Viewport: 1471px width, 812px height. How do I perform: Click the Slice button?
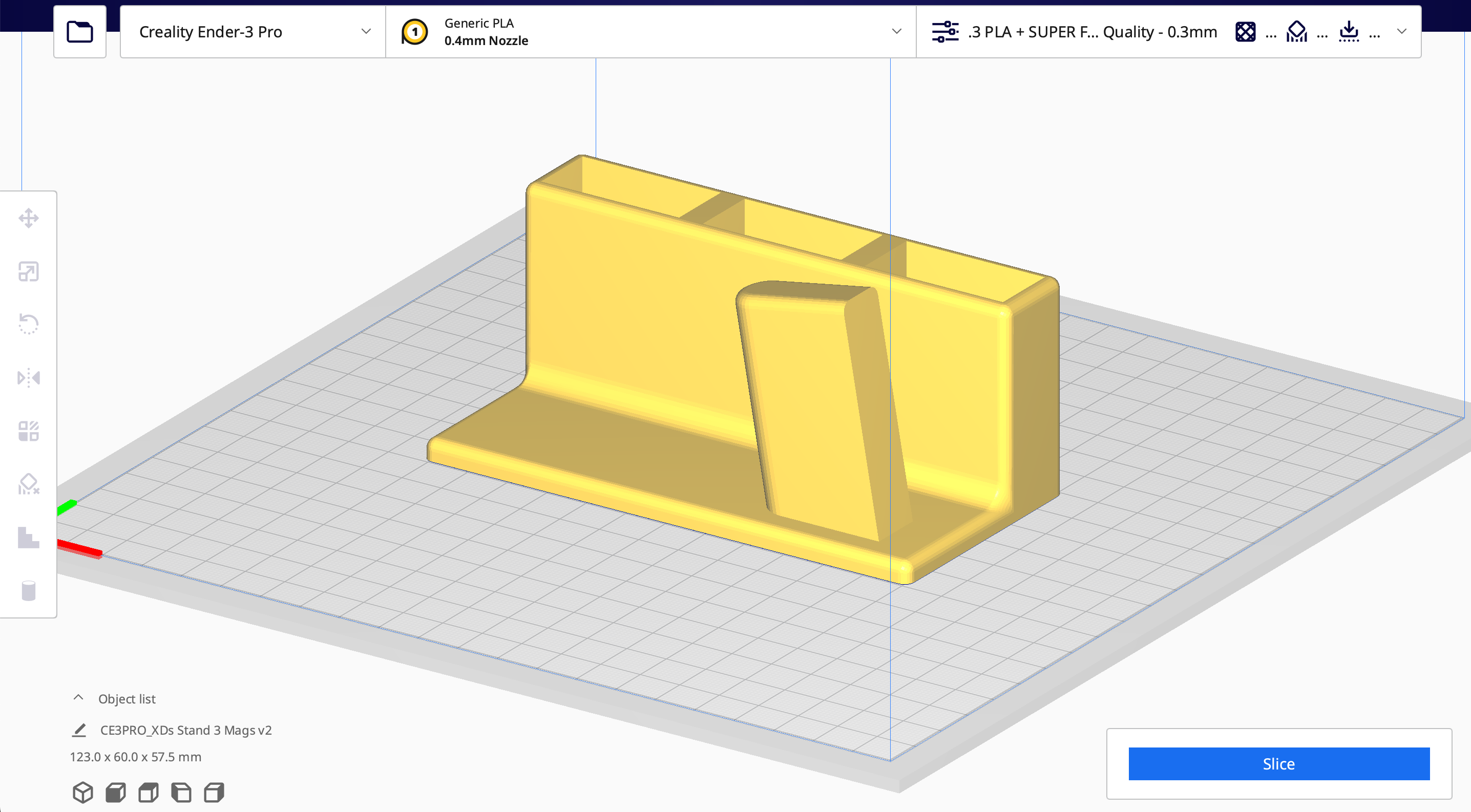[x=1278, y=763]
